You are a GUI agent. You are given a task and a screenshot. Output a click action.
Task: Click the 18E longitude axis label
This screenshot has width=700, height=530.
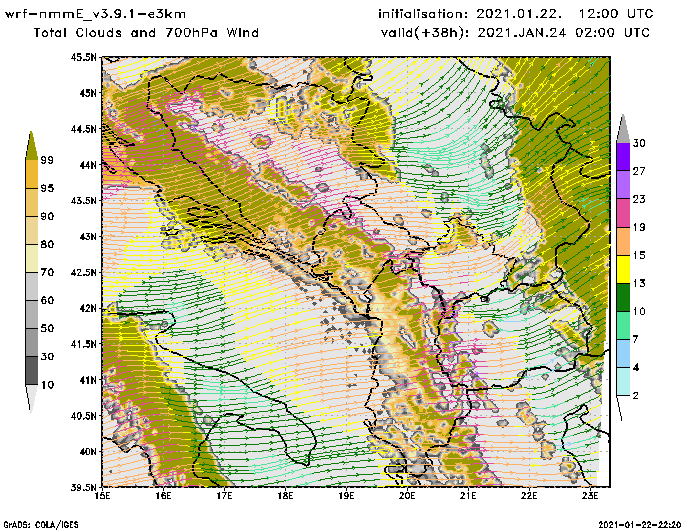pos(285,496)
